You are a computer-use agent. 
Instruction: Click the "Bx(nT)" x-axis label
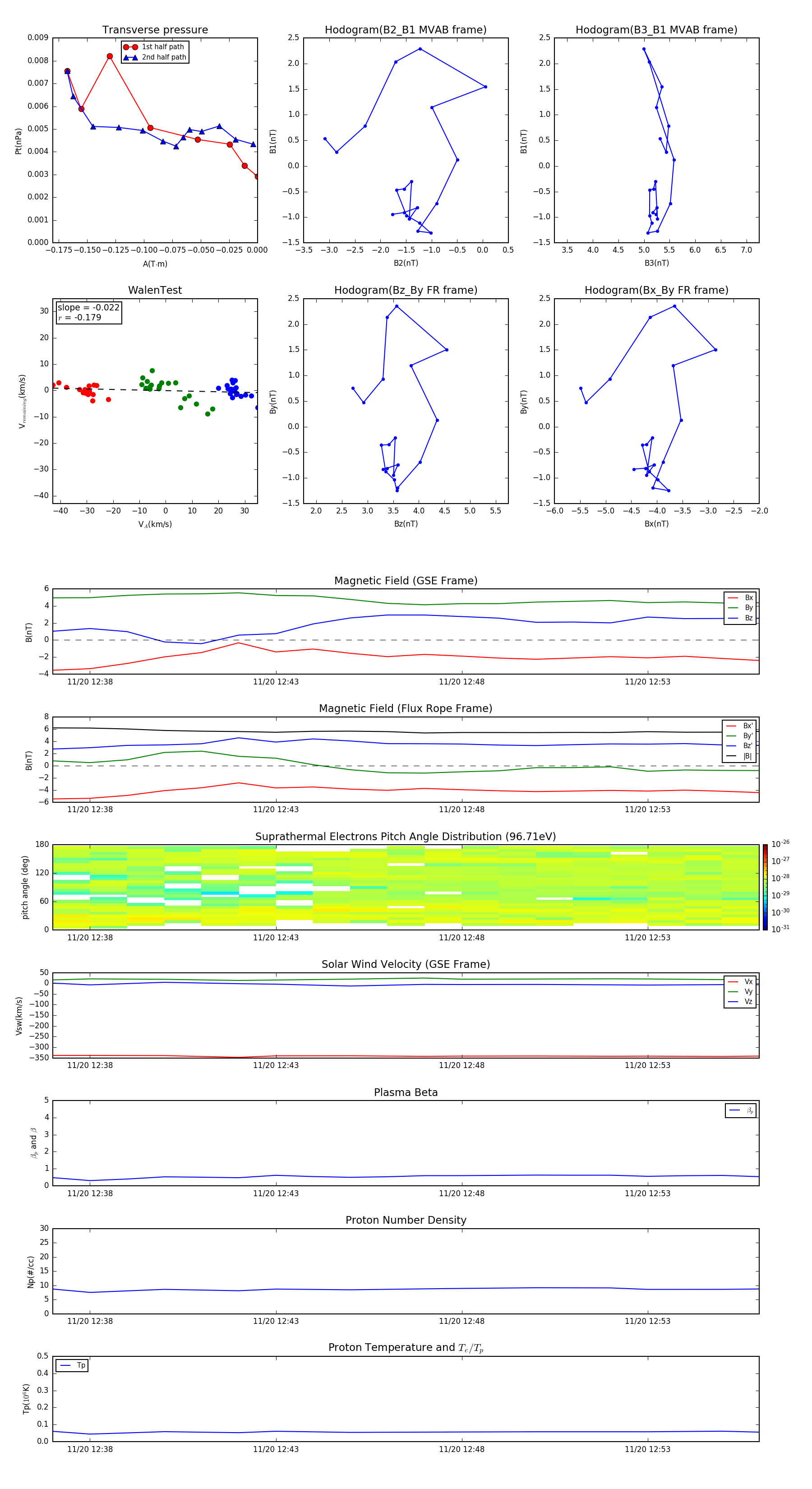[x=656, y=524]
